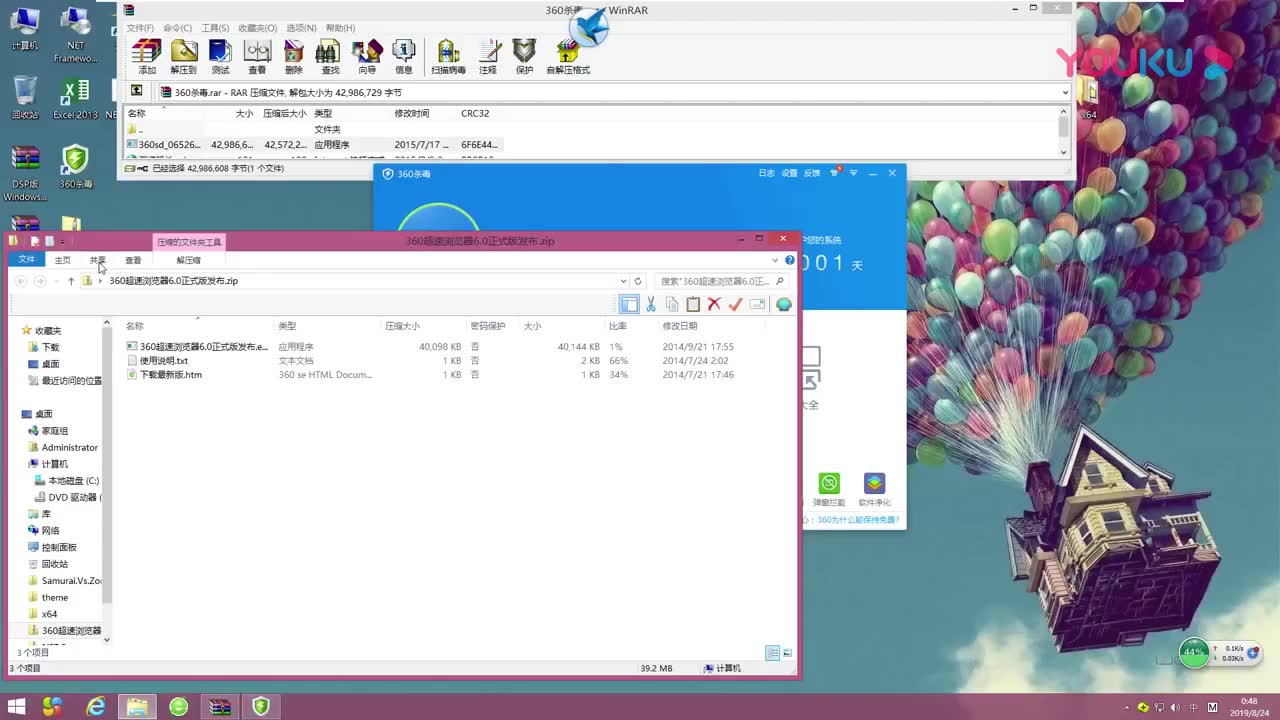Image resolution: width=1280 pixels, height=720 pixels.
Task: Open the 帮助(H) menu in WinRAR
Action: pos(340,28)
